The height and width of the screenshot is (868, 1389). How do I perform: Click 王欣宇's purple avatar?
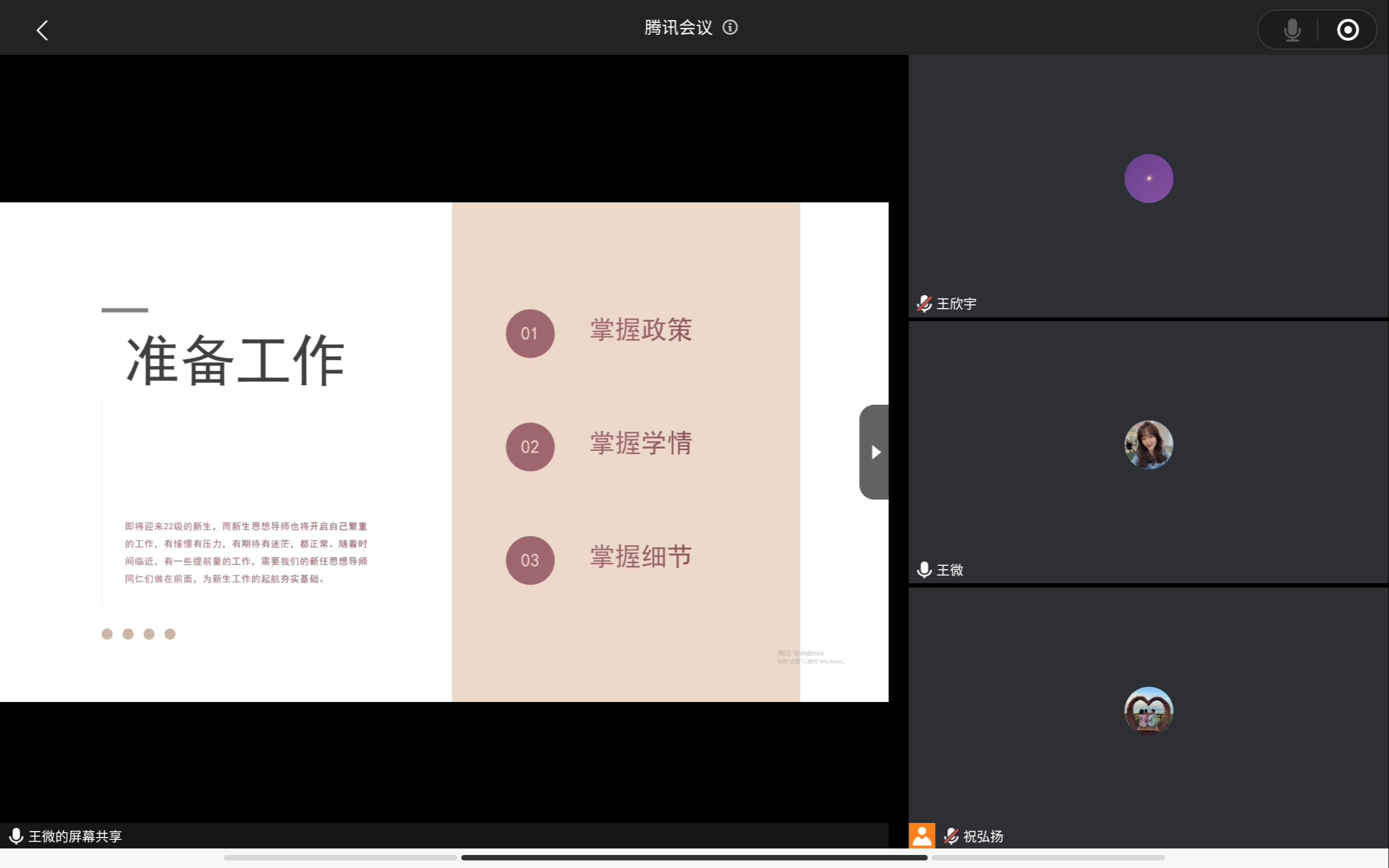pos(1148,178)
